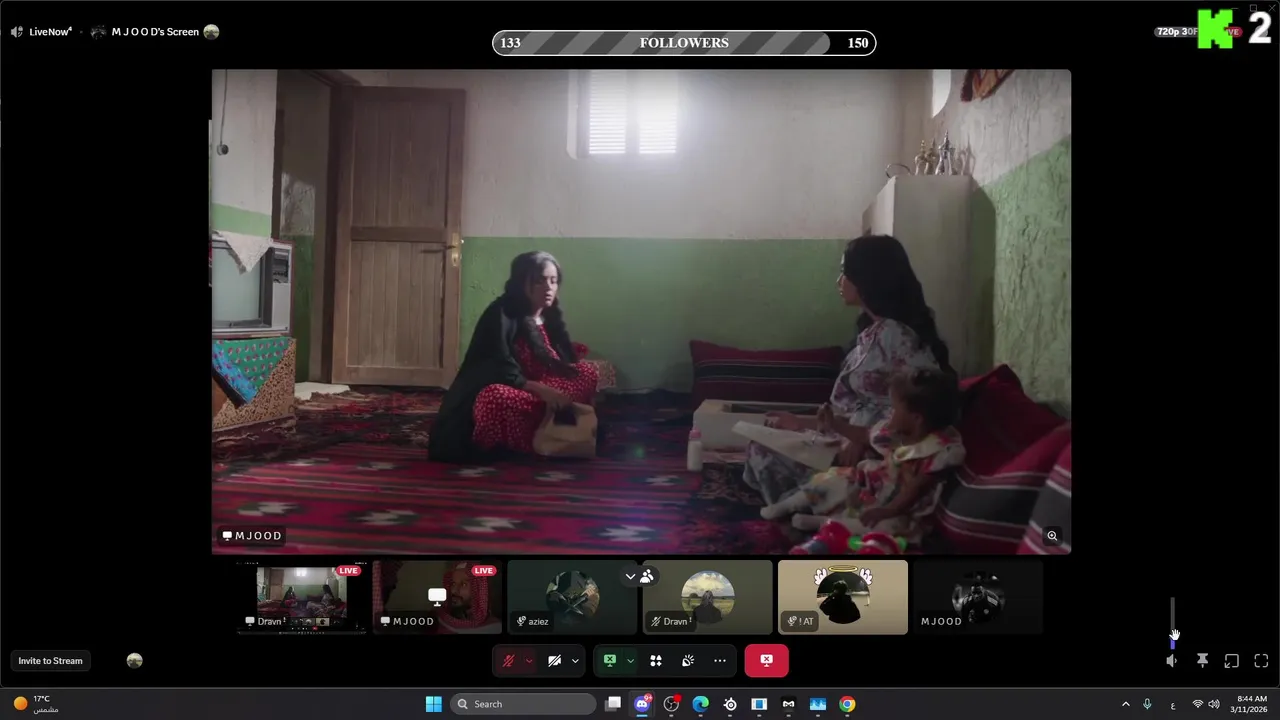Click the followers progress bar

tap(684, 43)
